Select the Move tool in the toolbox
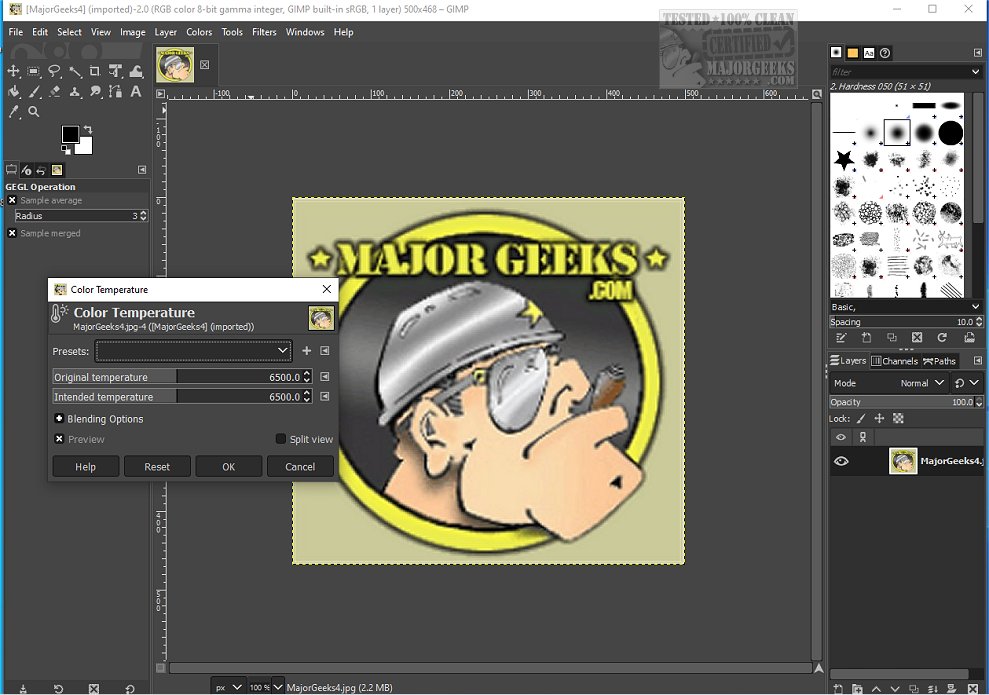The width and height of the screenshot is (989, 695). click(x=14, y=71)
